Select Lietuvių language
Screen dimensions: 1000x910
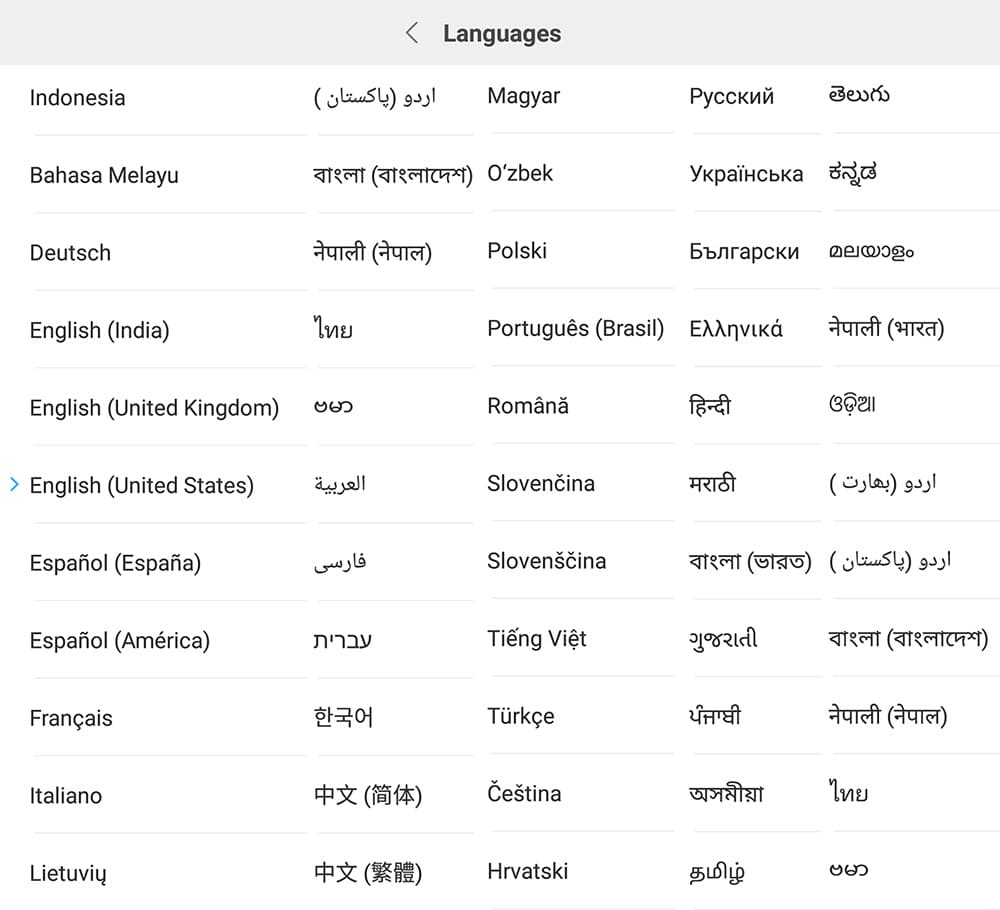(68, 873)
